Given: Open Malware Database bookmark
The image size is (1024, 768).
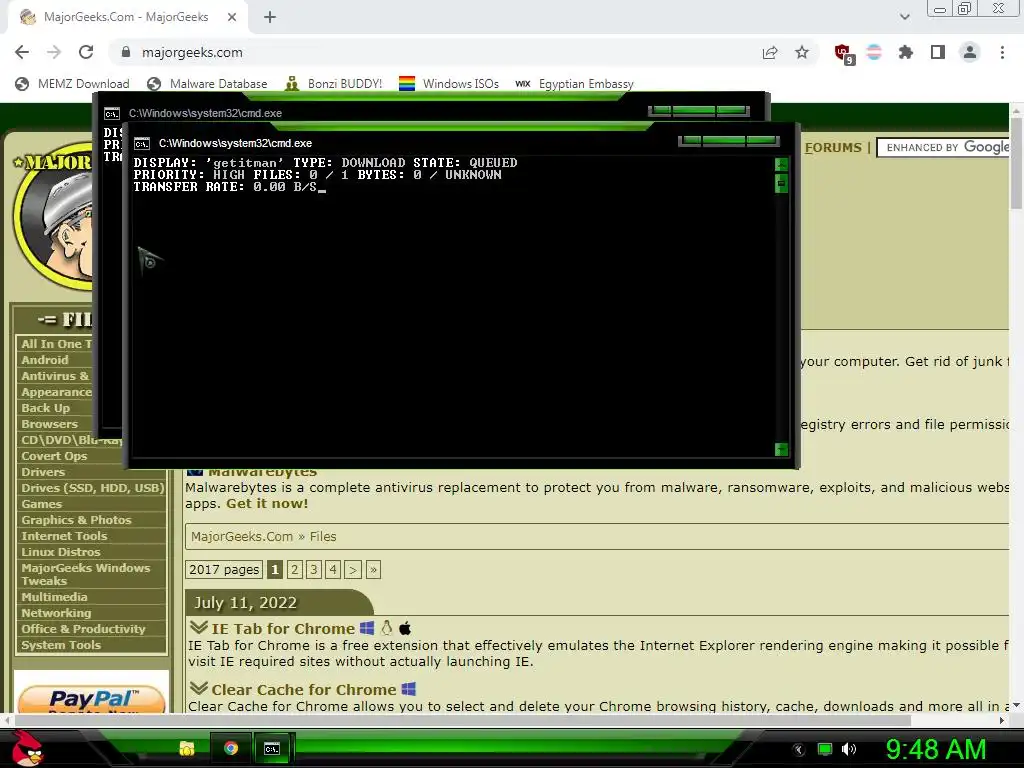Looking at the screenshot, I should tap(208, 84).
